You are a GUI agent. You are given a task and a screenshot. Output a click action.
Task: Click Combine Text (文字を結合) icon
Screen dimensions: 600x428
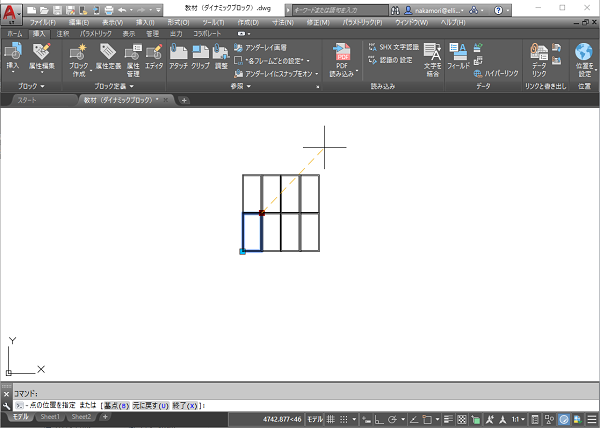(433, 53)
